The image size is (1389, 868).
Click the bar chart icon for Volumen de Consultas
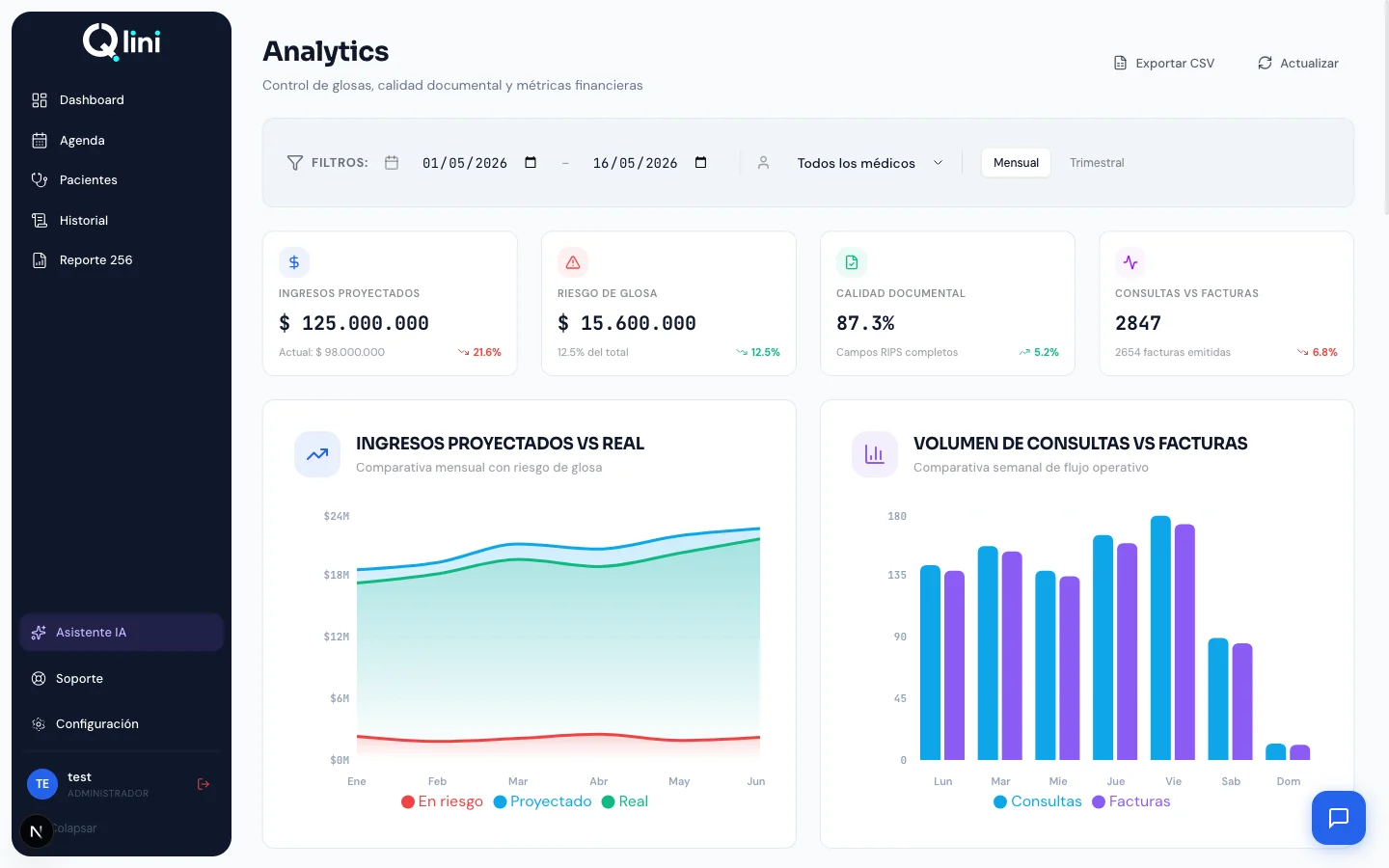pyautogui.click(x=875, y=454)
